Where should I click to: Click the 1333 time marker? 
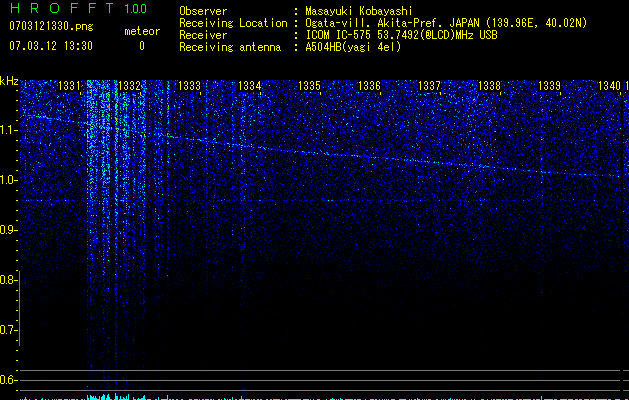(189, 86)
